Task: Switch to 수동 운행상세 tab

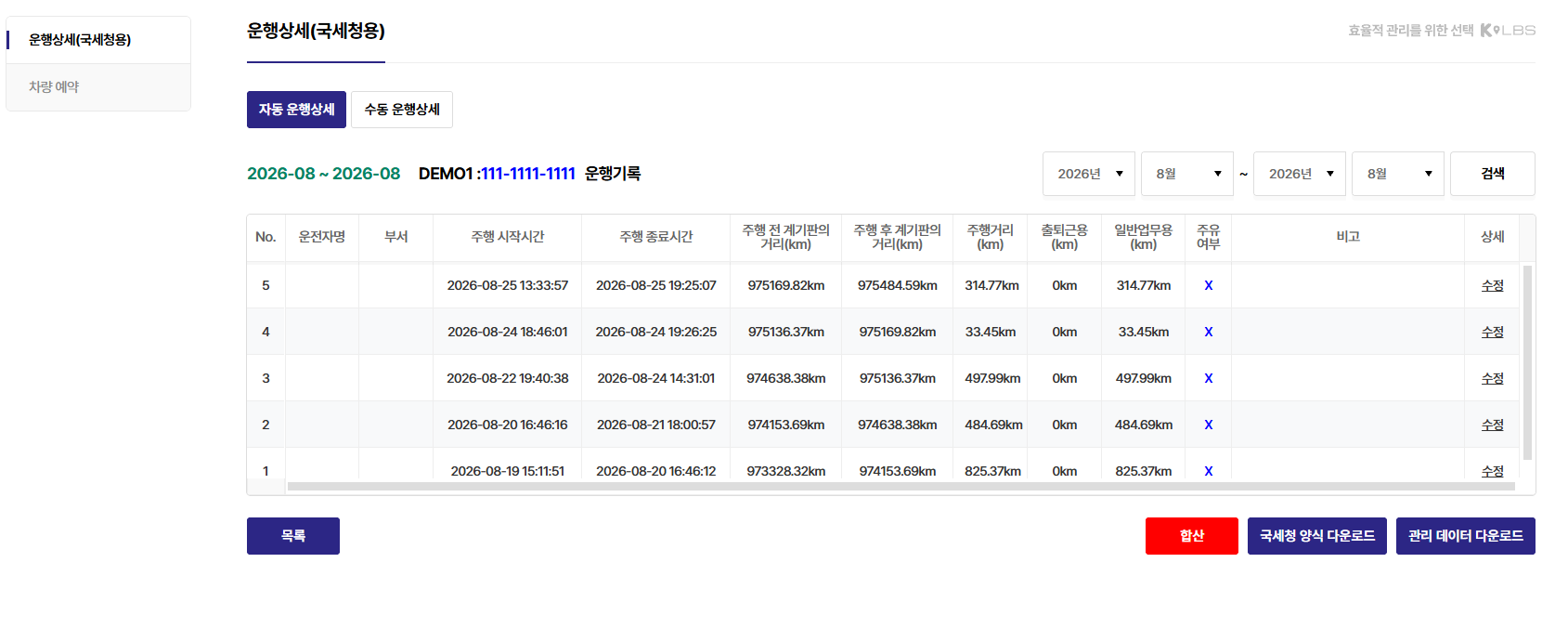Action: pyautogui.click(x=402, y=110)
